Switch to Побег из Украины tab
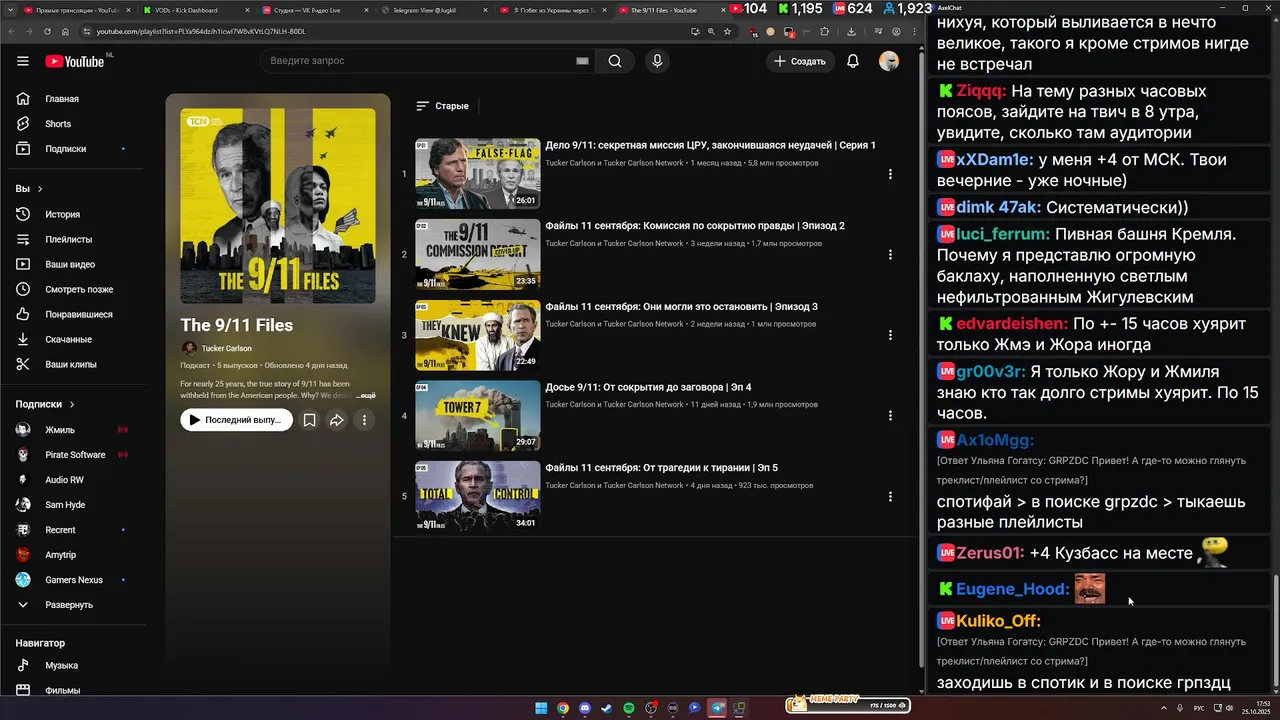The image size is (1280, 720). point(554,10)
